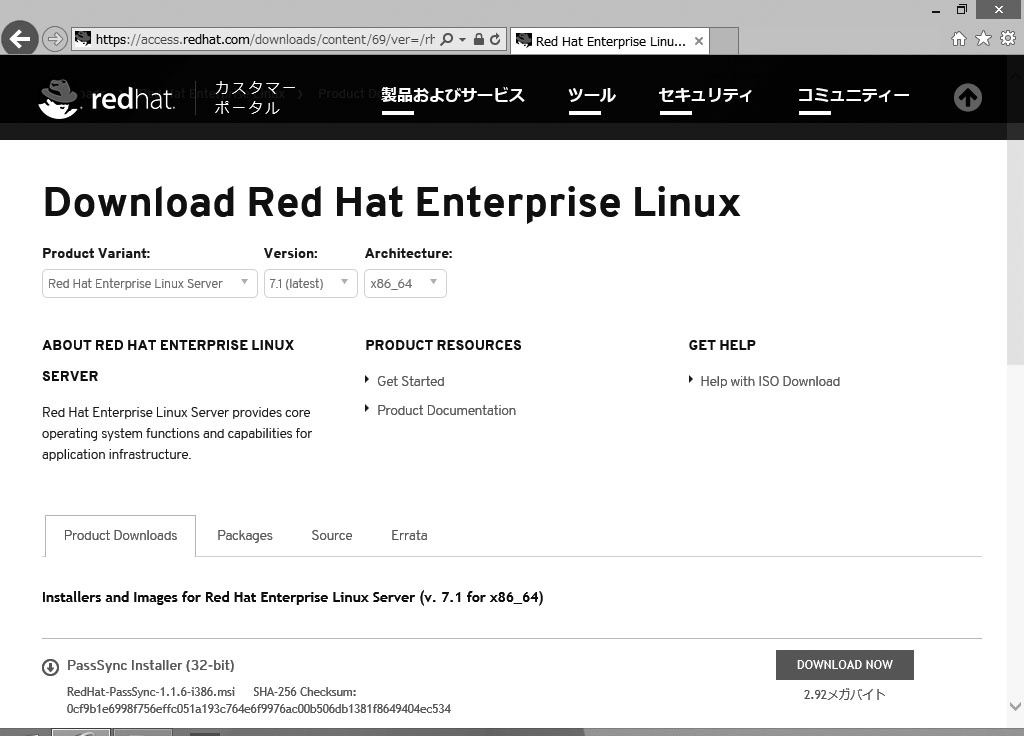Click the Installers and Images heading text
This screenshot has width=1024, height=736.
pyautogui.click(x=293, y=597)
